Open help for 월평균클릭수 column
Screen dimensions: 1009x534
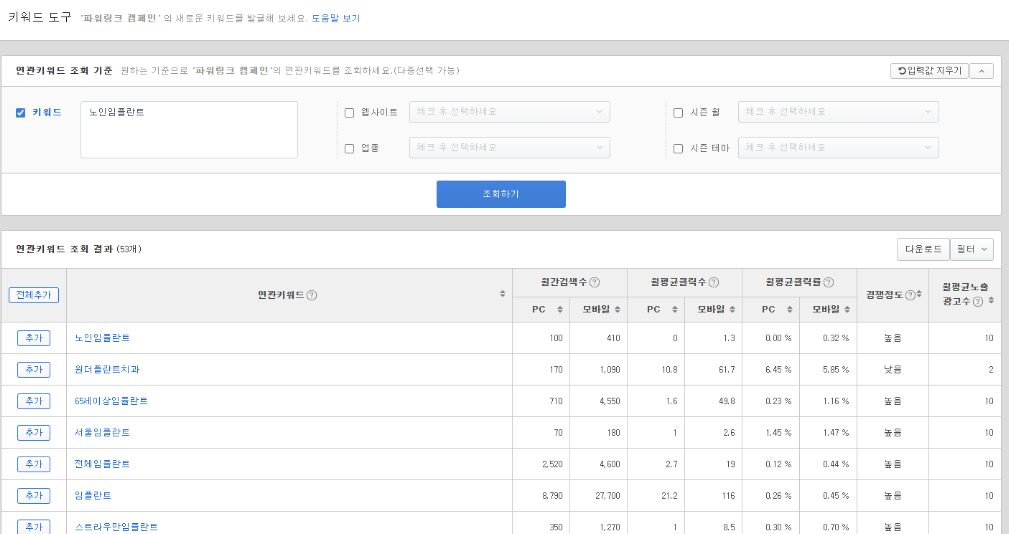[714, 282]
